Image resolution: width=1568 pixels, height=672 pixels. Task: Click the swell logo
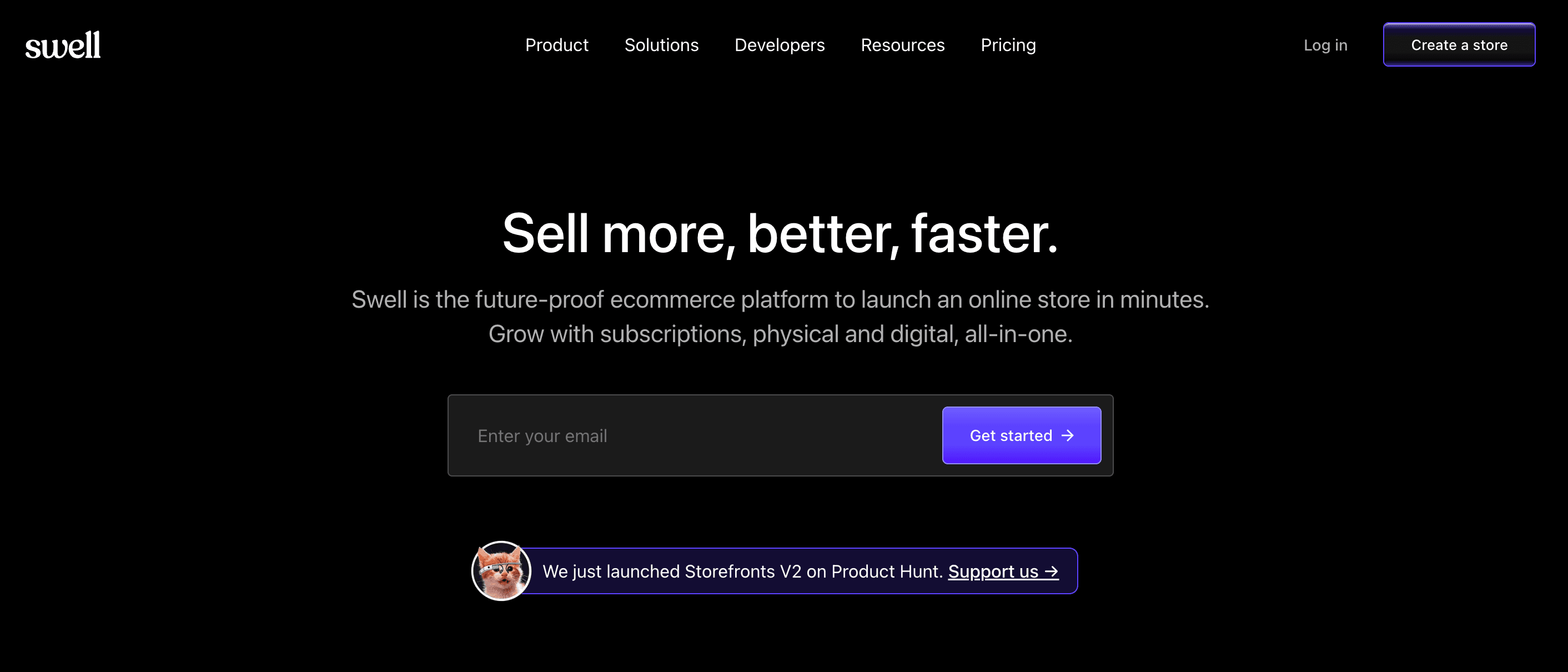coord(63,46)
